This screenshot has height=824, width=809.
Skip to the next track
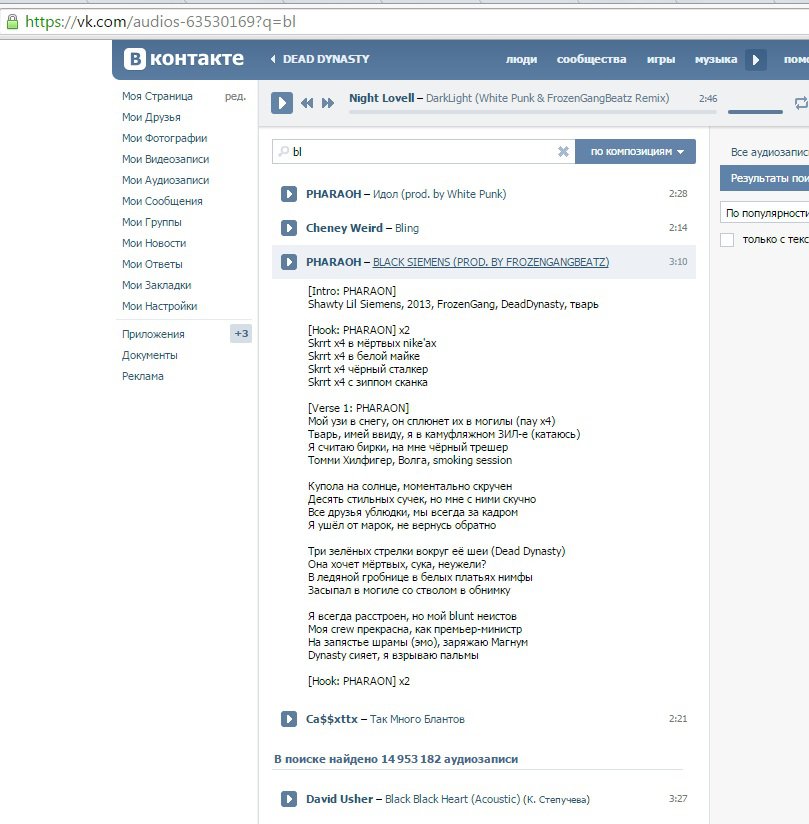tap(328, 103)
